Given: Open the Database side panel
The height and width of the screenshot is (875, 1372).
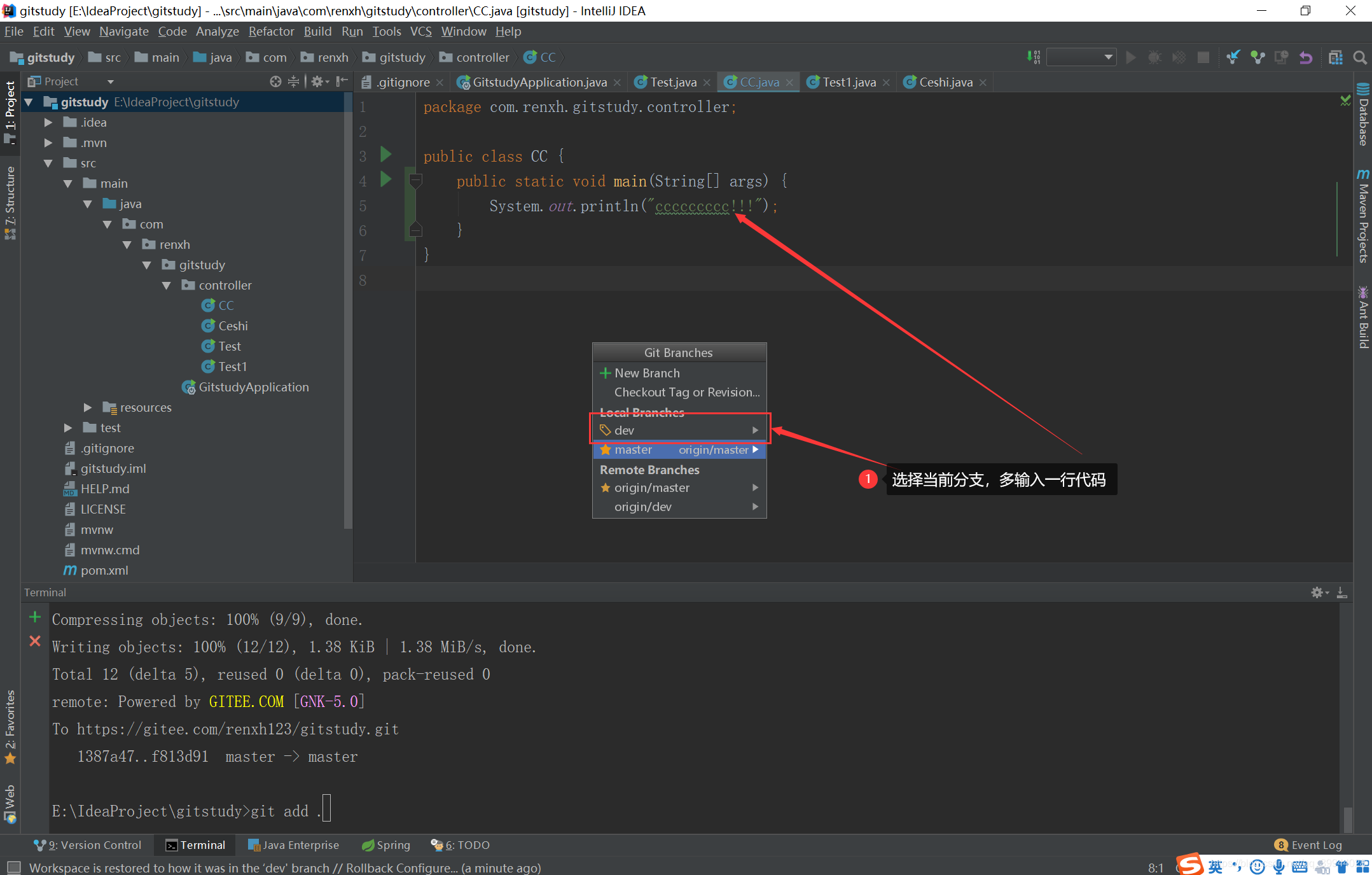Looking at the screenshot, I should click(1362, 115).
